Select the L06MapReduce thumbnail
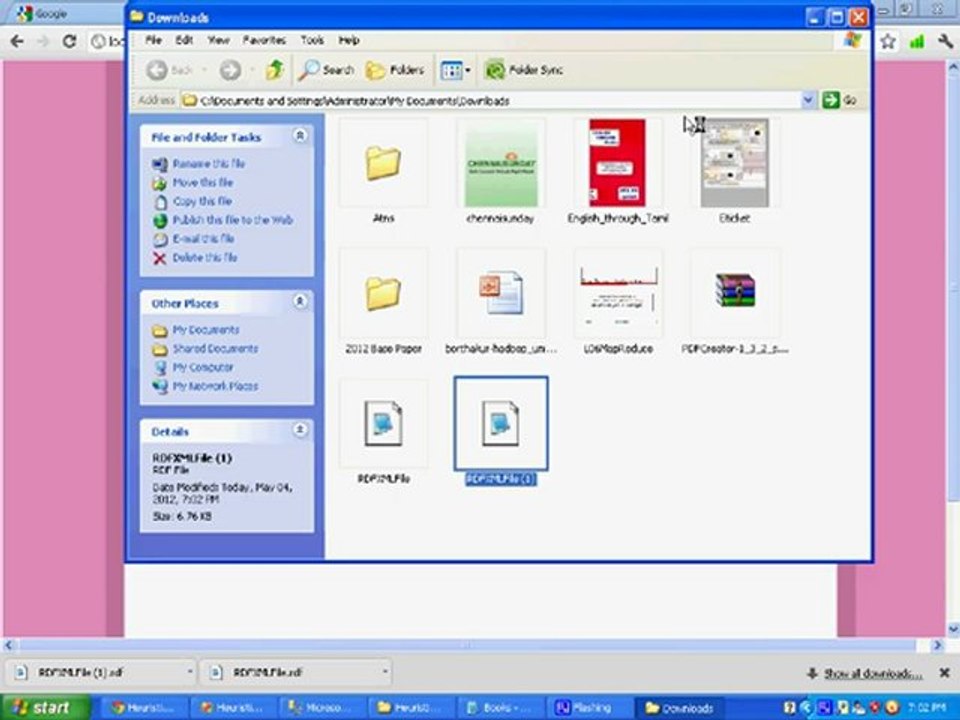Image resolution: width=960 pixels, height=720 pixels. click(618, 293)
